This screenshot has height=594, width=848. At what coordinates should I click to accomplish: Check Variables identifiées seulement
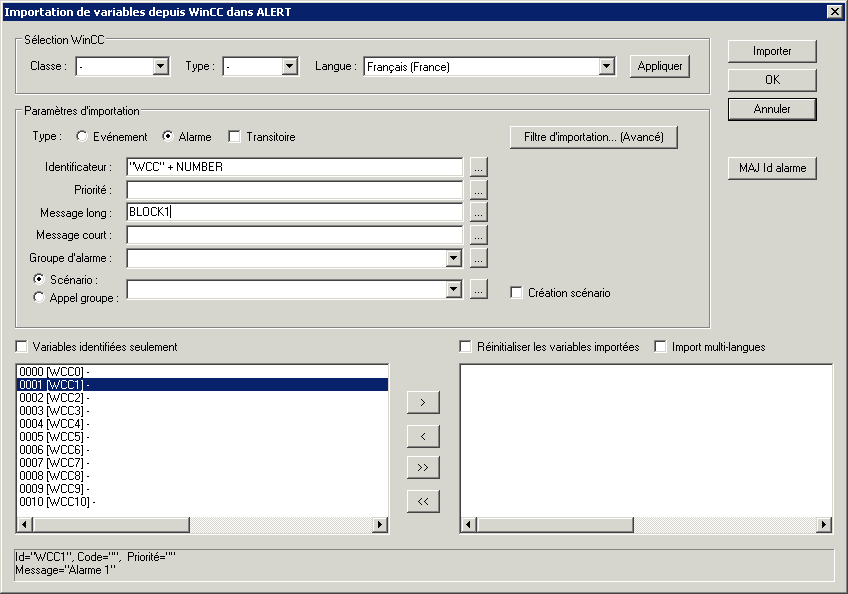tap(22, 347)
